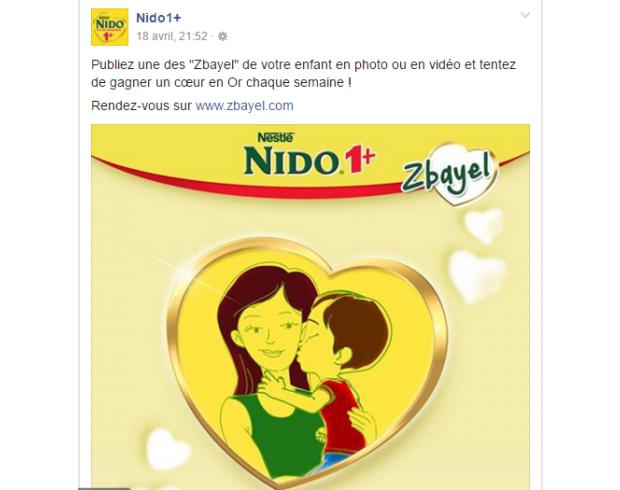Click the gear privacy icon beside timestamp
This screenshot has width=620, height=490.
(223, 36)
